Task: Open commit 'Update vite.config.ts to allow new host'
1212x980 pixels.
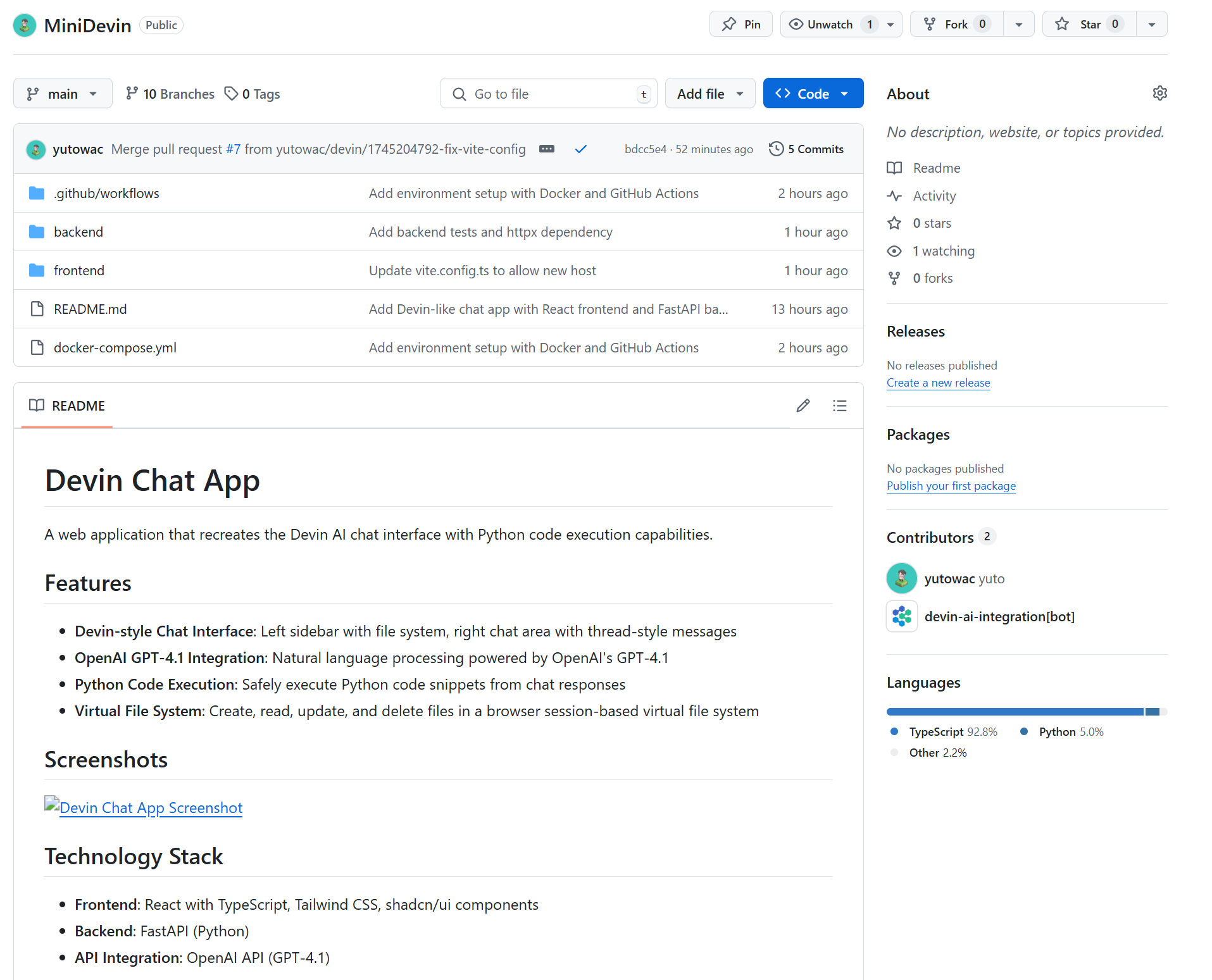Action: tap(482, 271)
